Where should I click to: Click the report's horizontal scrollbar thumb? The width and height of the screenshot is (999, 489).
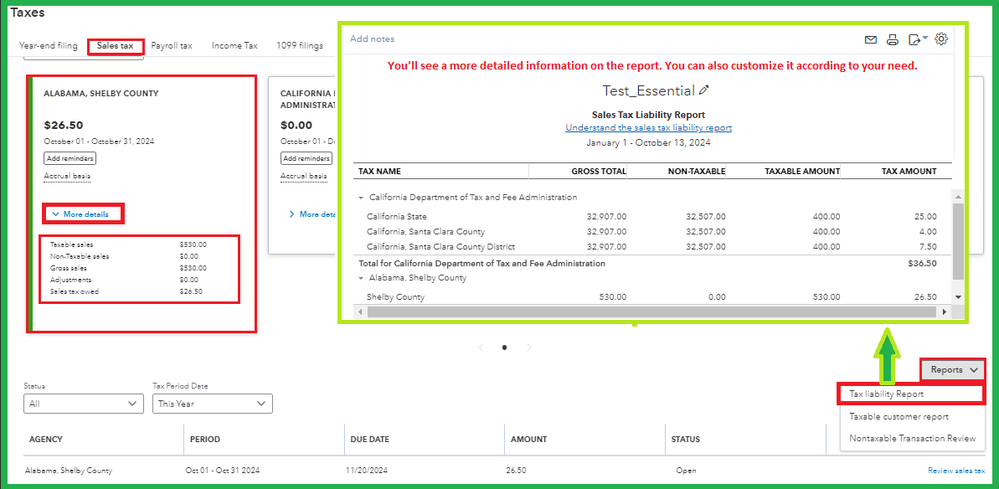point(652,312)
